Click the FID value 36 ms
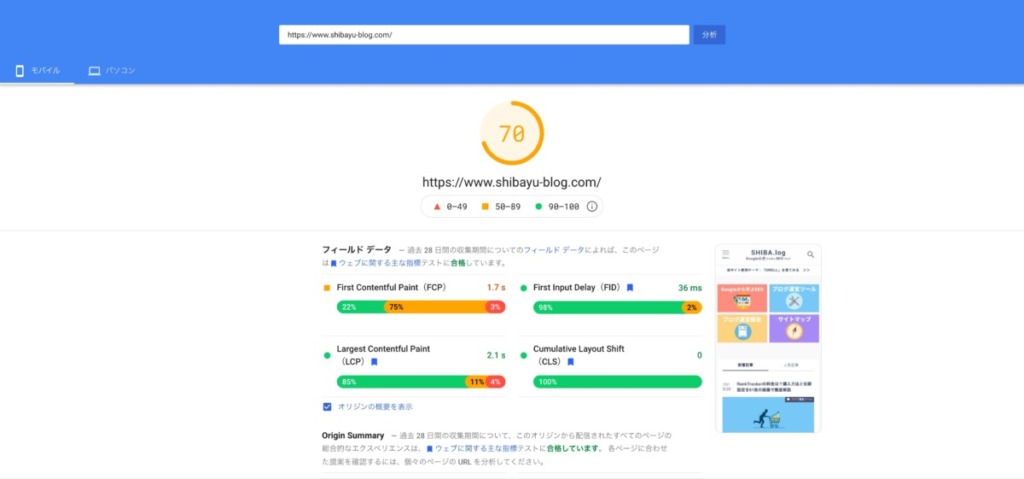 coord(690,288)
